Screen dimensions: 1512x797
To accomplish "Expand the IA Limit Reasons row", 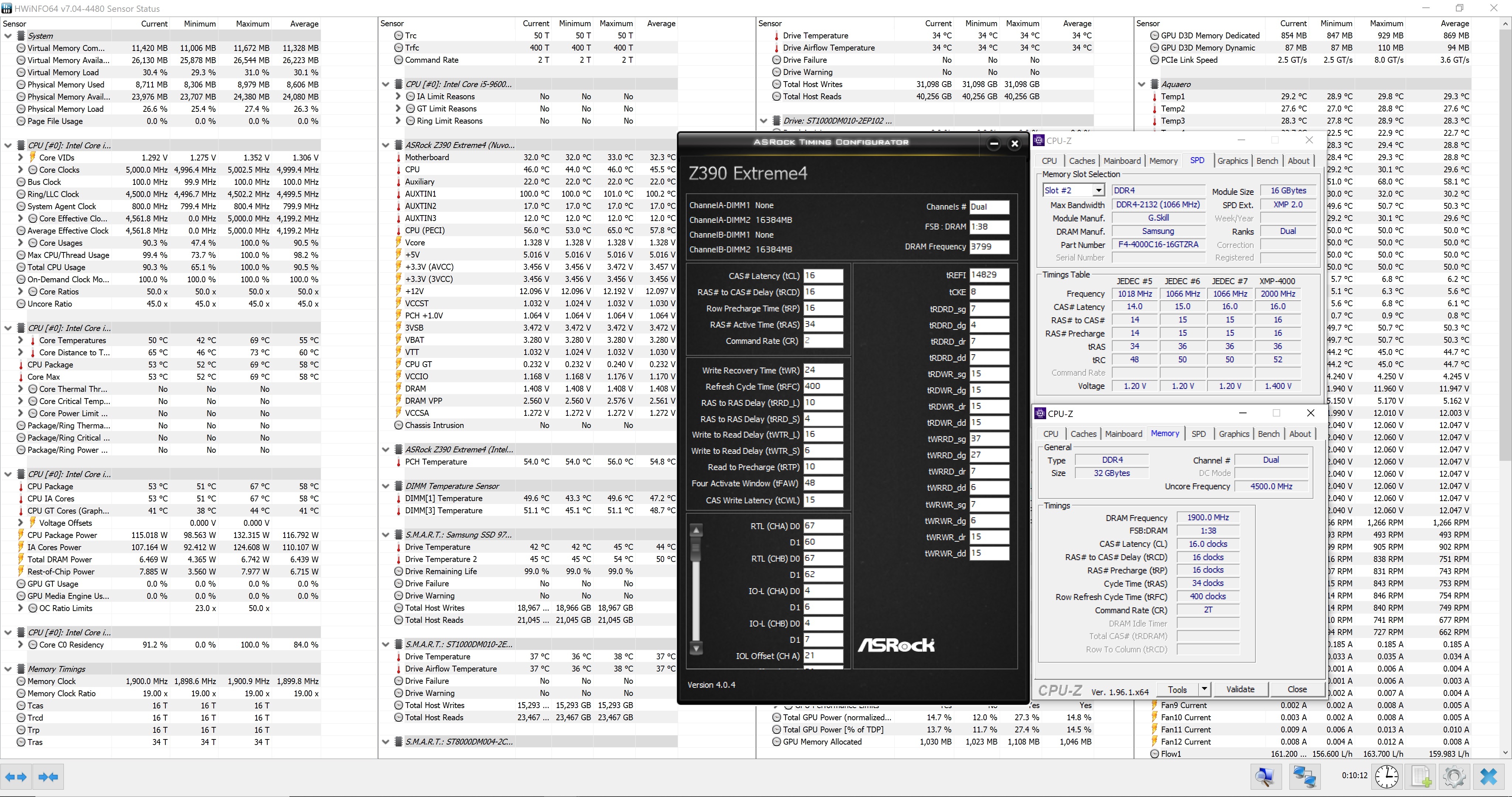I will click(x=398, y=96).
